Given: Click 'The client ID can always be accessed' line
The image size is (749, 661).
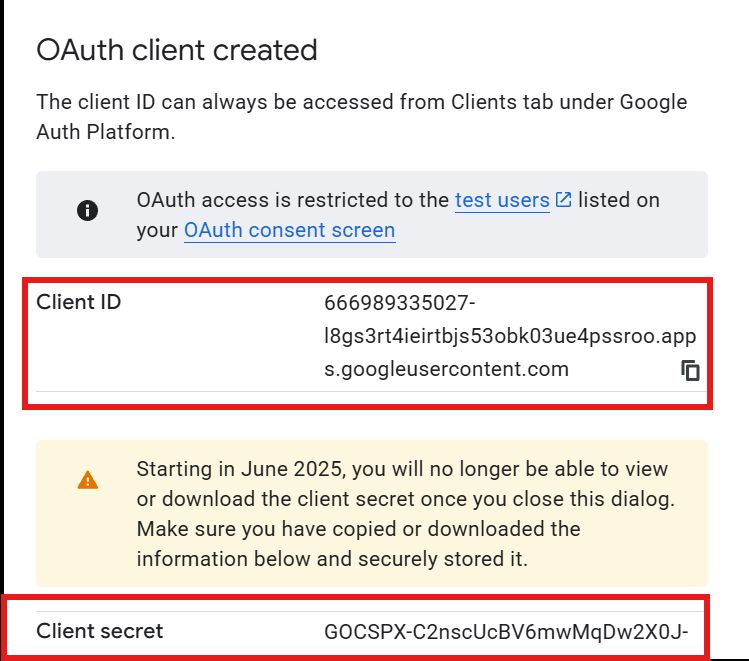Looking at the screenshot, I should pos(361,102).
